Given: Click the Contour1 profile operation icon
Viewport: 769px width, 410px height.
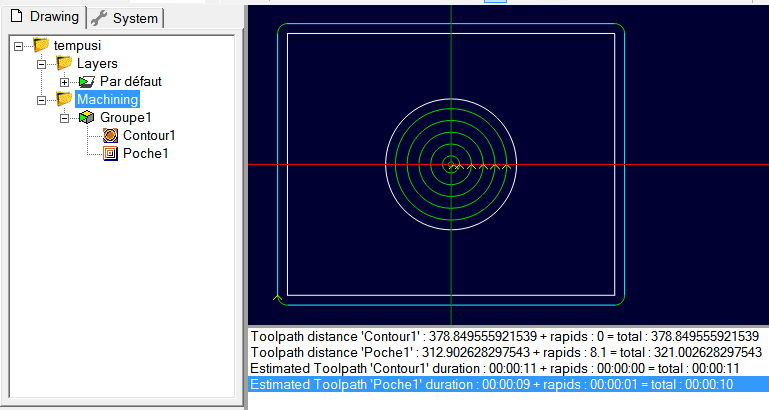Looking at the screenshot, I should click(110, 135).
